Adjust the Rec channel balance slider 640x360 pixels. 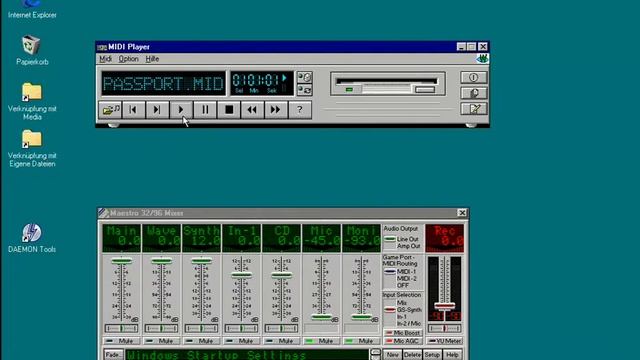(444, 328)
